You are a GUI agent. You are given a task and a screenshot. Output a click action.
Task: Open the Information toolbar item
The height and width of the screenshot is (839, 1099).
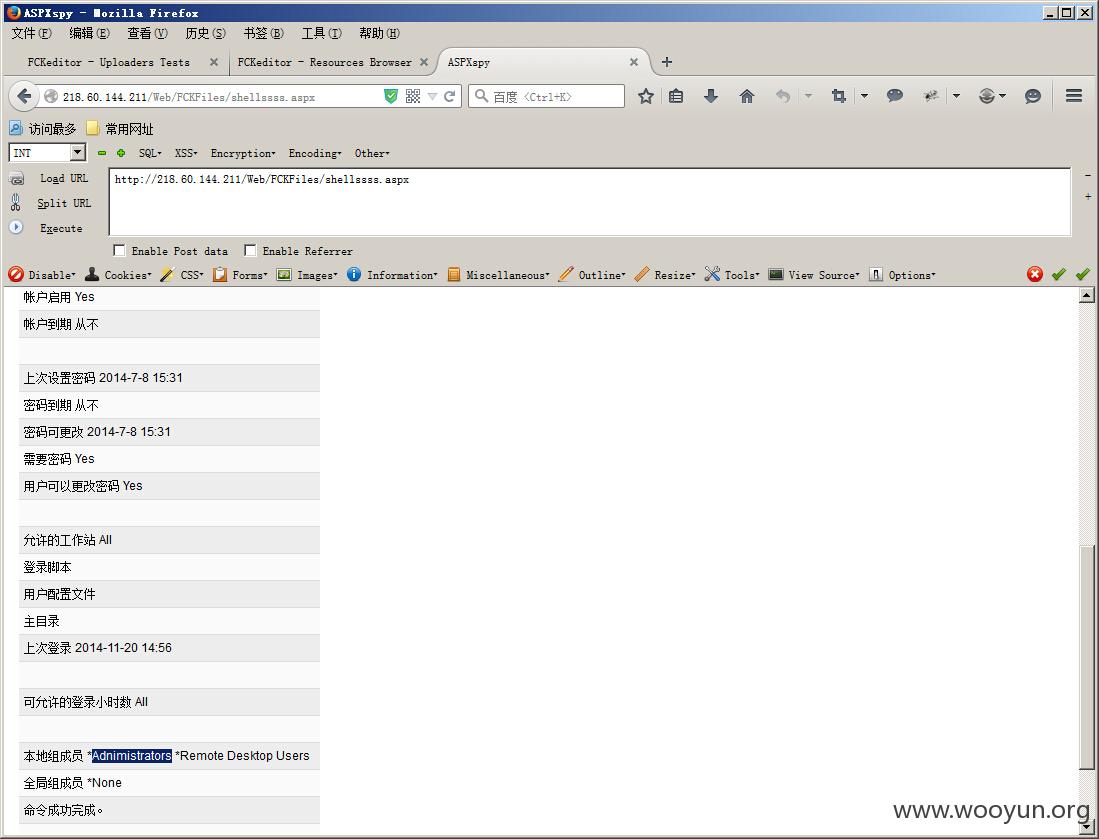[392, 275]
